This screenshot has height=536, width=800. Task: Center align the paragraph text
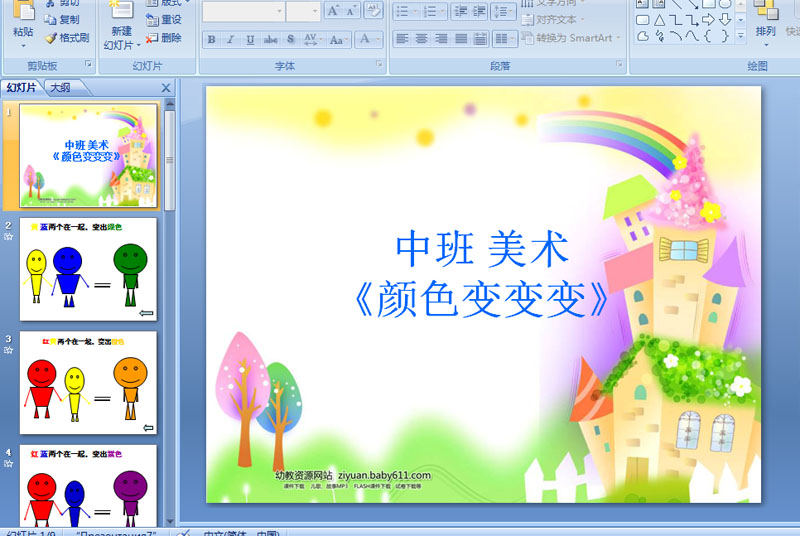[421, 39]
